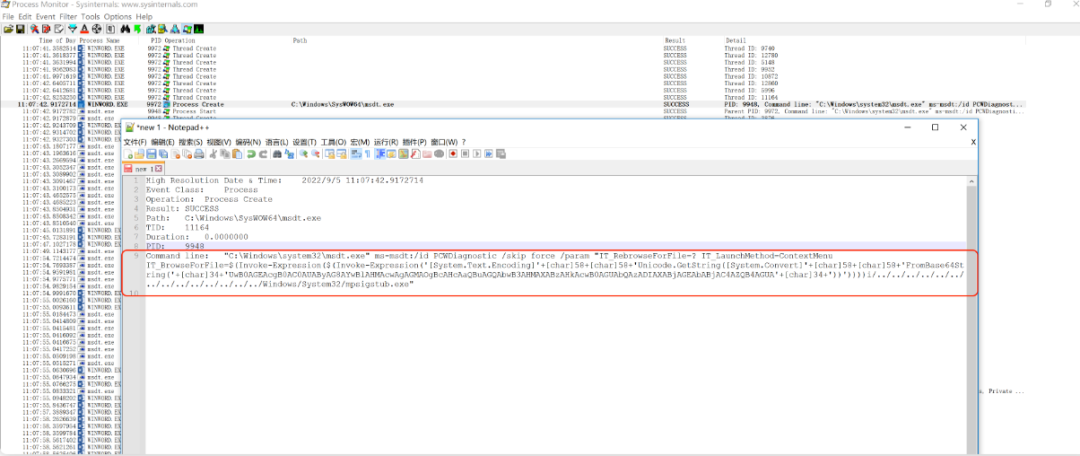The width and height of the screenshot is (1080, 456).
Task: Click the Notepad++ paste icon
Action: click(238, 154)
